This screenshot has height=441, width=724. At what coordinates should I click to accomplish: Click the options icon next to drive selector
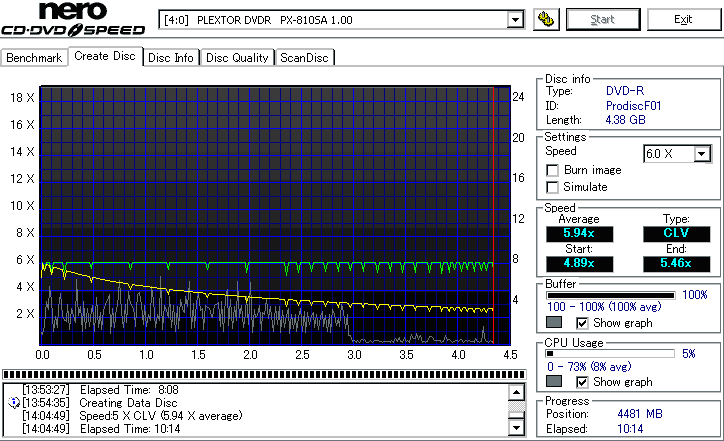point(546,19)
